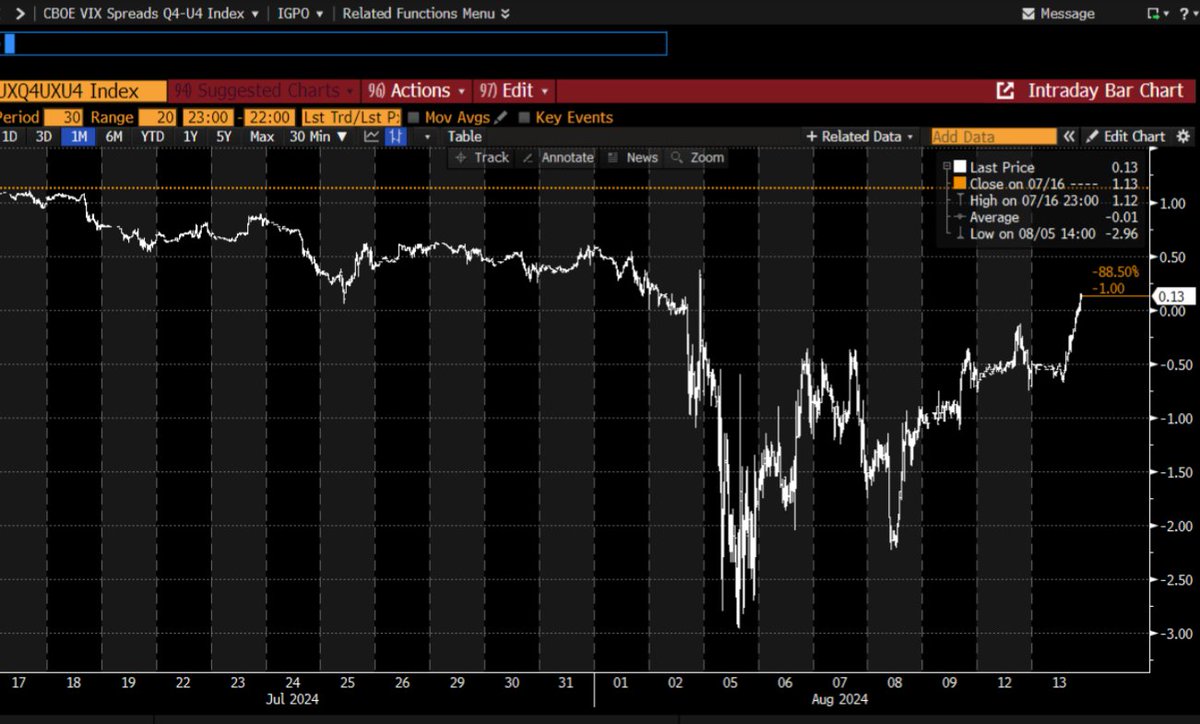Open the chart type dropdown arrow
1200x724 pixels.
(428, 136)
